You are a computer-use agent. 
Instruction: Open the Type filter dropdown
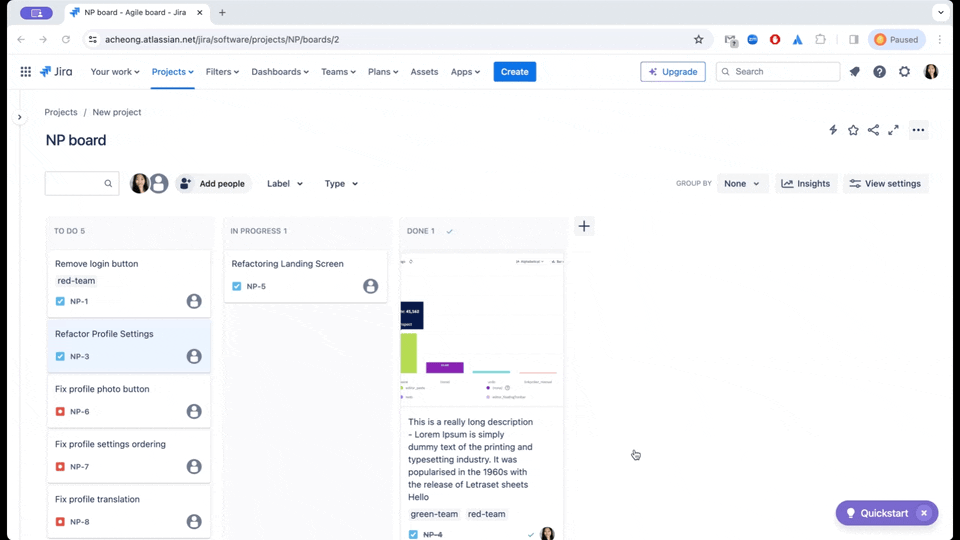point(341,184)
